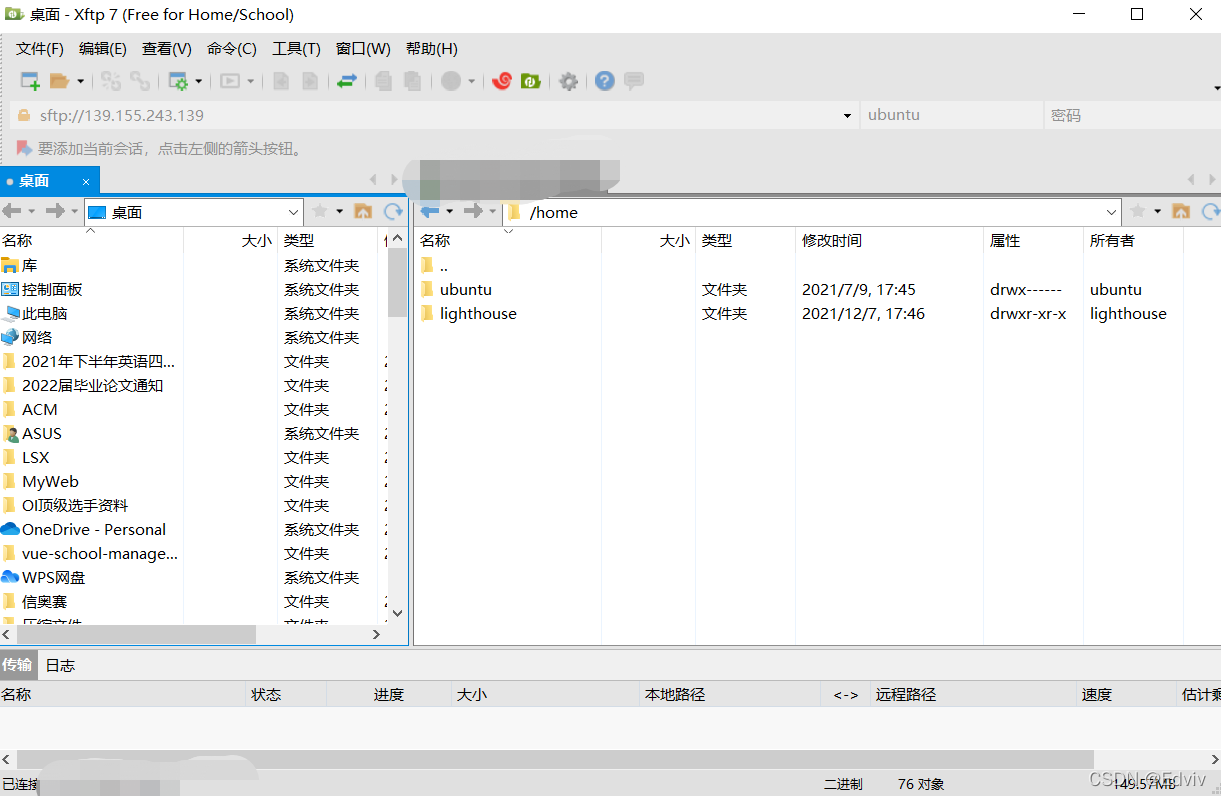Expand the Open Session dropdown arrow

(x=81, y=81)
